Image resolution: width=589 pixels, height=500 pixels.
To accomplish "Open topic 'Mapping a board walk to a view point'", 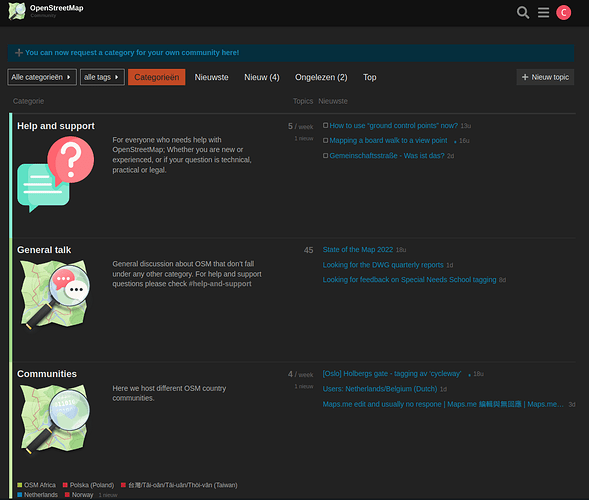I will coord(388,140).
